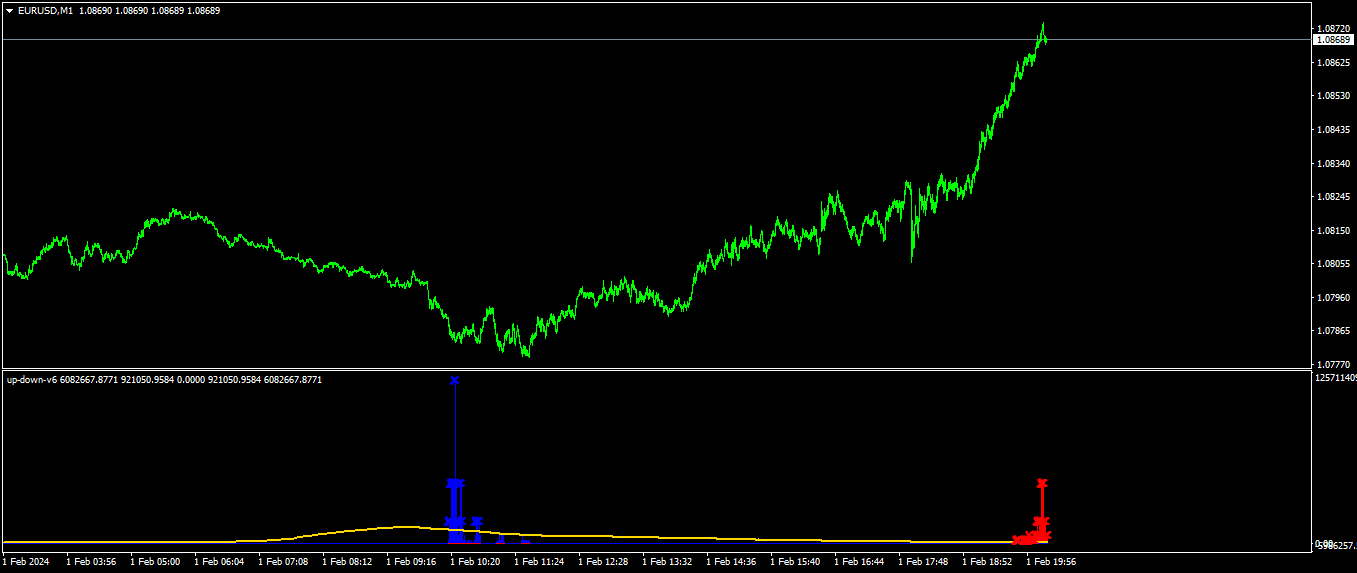Image resolution: width=1357 pixels, height=573 pixels.
Task: Click the EURUSD,M1 chart title text
Action: point(46,10)
